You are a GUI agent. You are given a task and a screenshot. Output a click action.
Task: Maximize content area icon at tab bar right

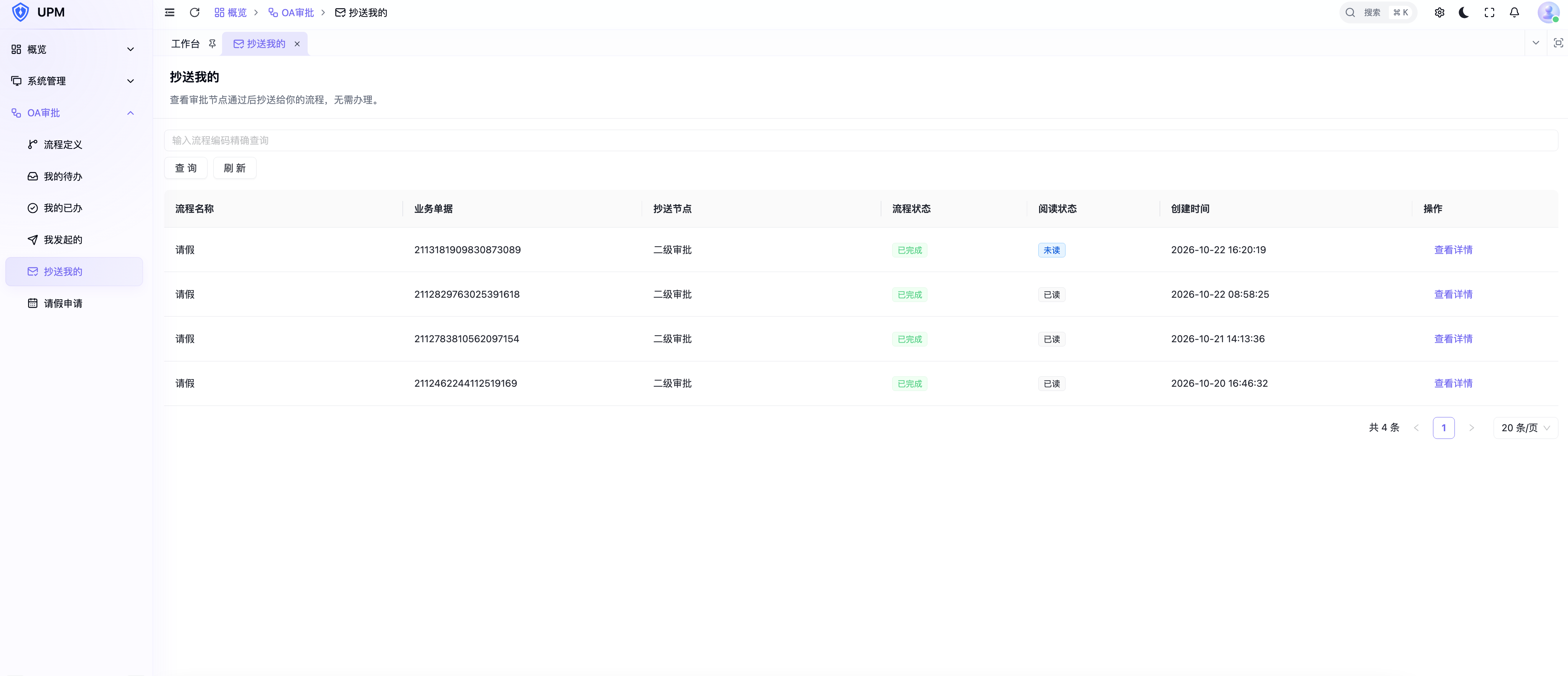point(1558,43)
